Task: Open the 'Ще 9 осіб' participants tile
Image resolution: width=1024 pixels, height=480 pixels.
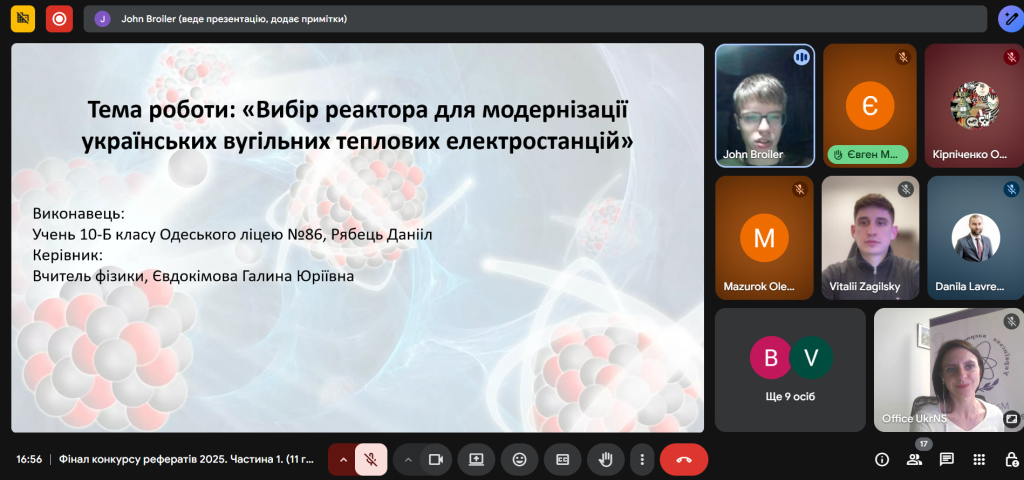Action: [790, 368]
